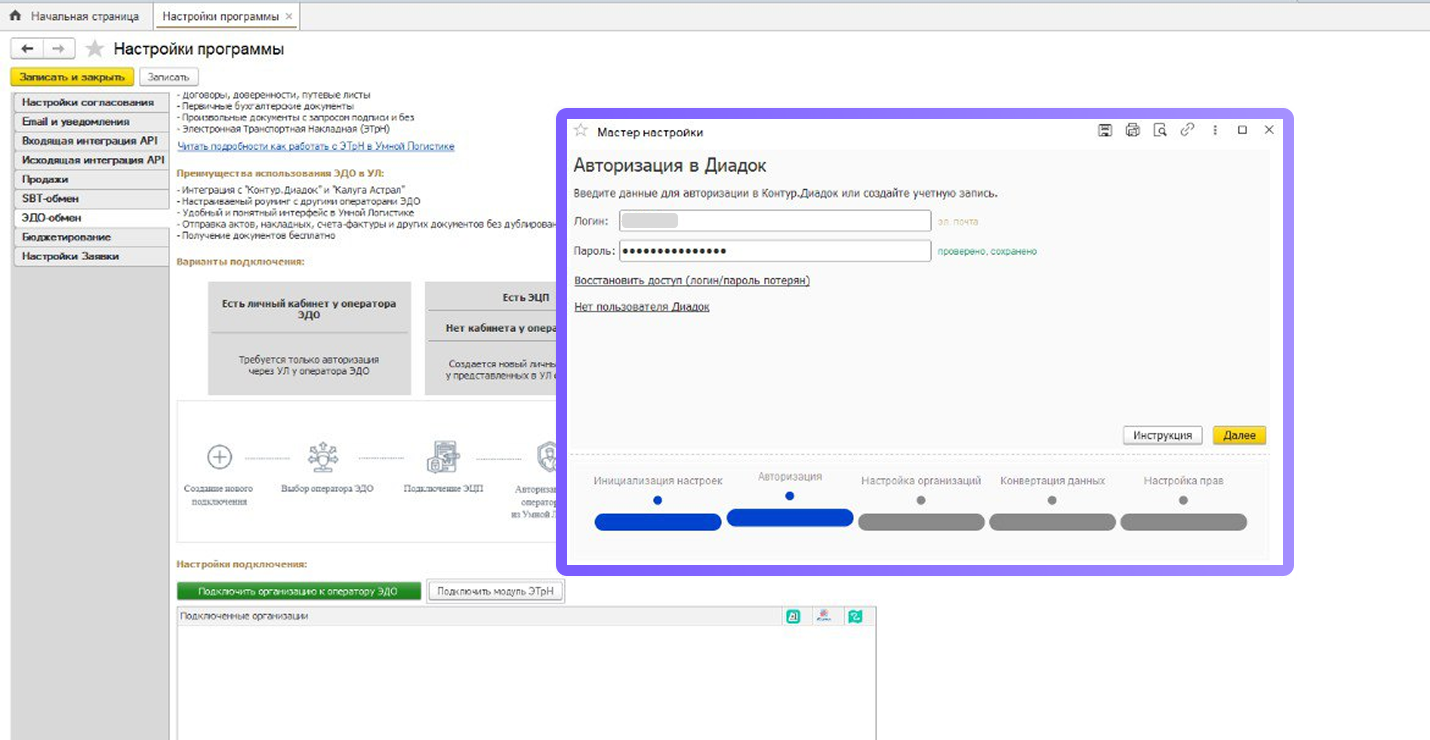Click the Подключение ЭЦП icon

442,456
